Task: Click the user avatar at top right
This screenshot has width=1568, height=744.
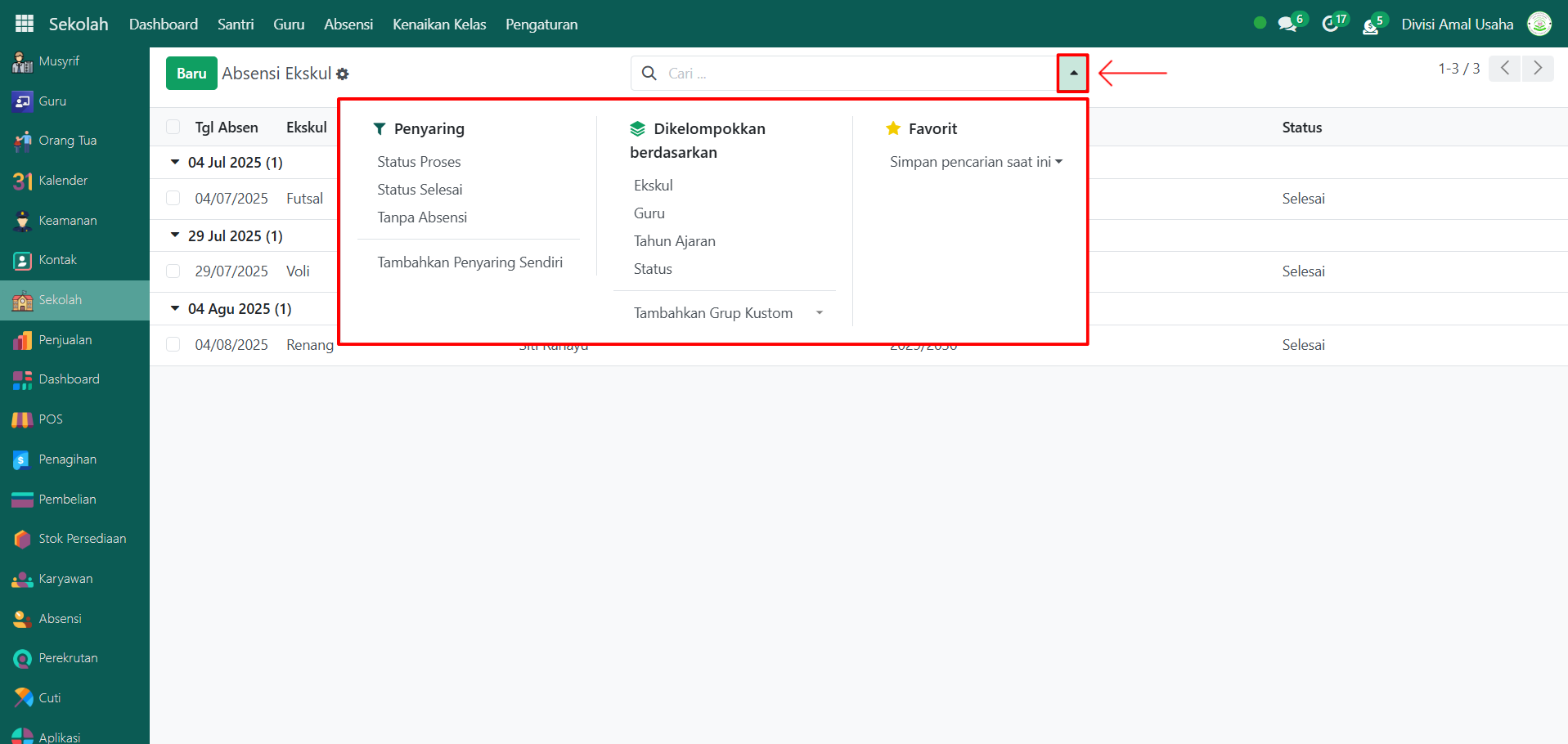Action: pos(1539,24)
